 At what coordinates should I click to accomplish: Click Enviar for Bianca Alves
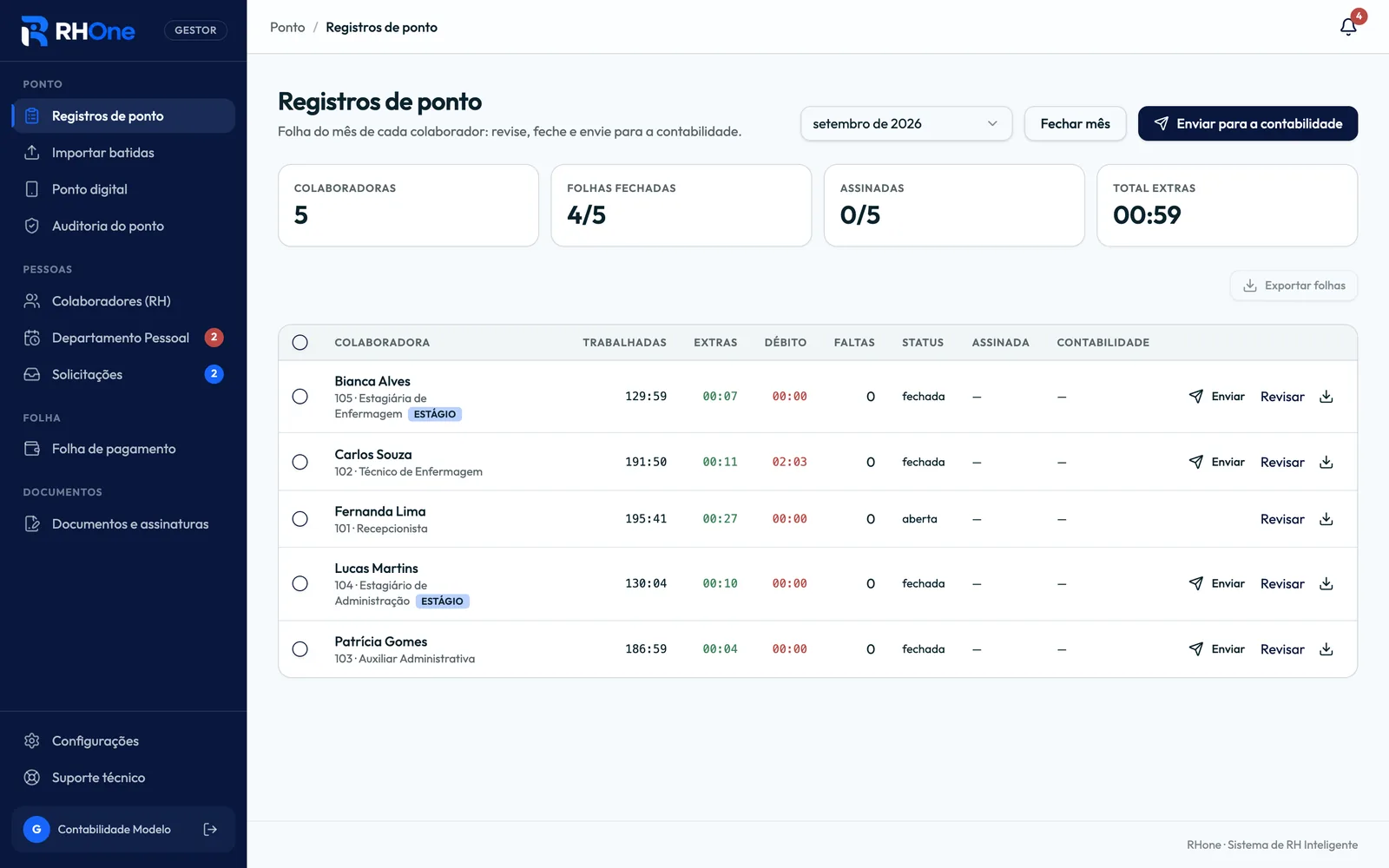coord(1216,397)
